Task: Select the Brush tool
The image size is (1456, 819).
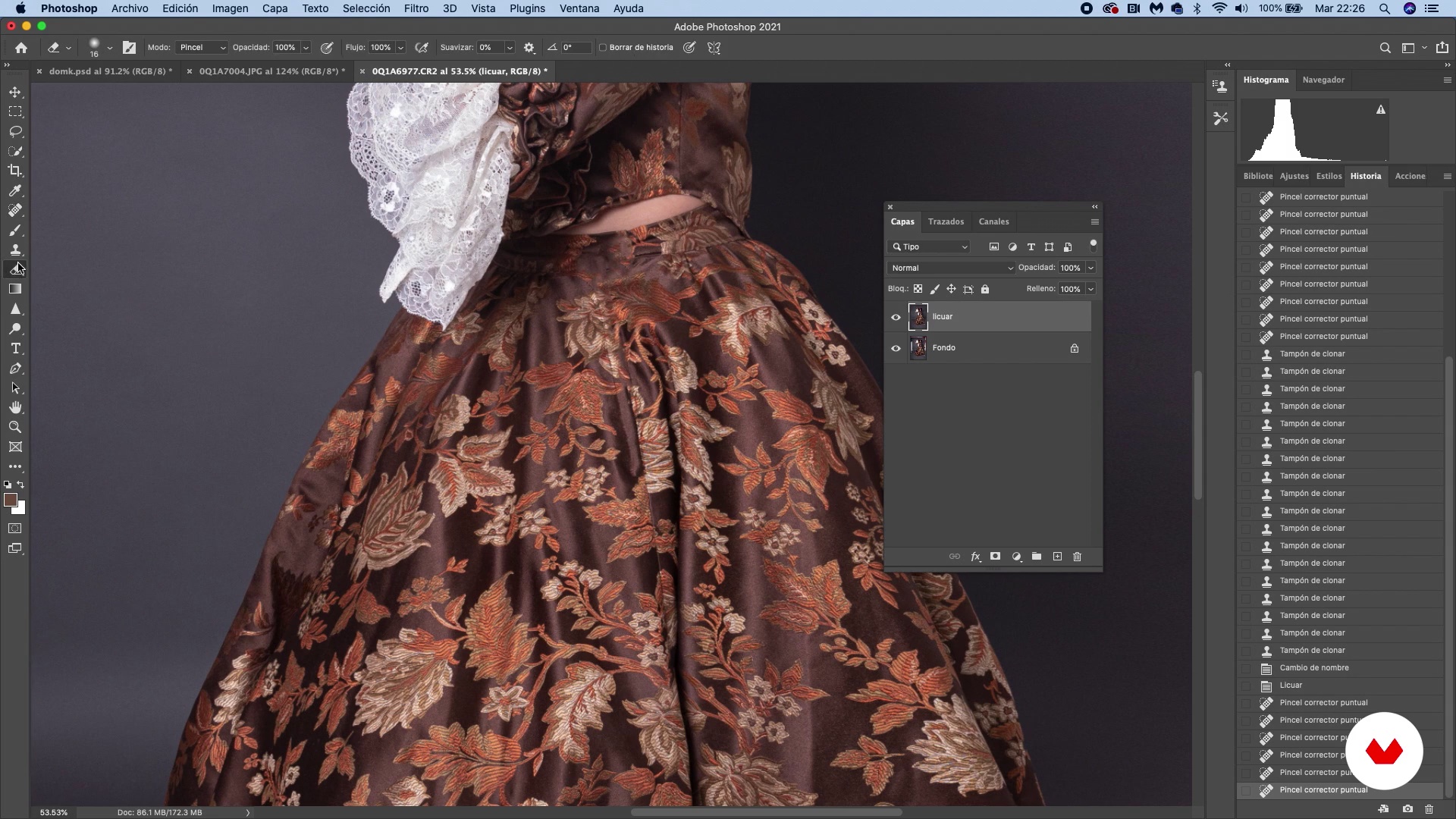Action: pyautogui.click(x=15, y=230)
